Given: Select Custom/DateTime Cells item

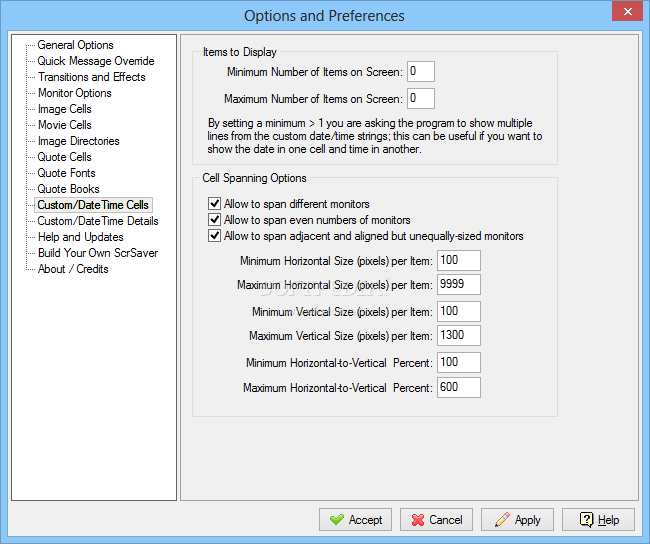Looking at the screenshot, I should [x=93, y=205].
